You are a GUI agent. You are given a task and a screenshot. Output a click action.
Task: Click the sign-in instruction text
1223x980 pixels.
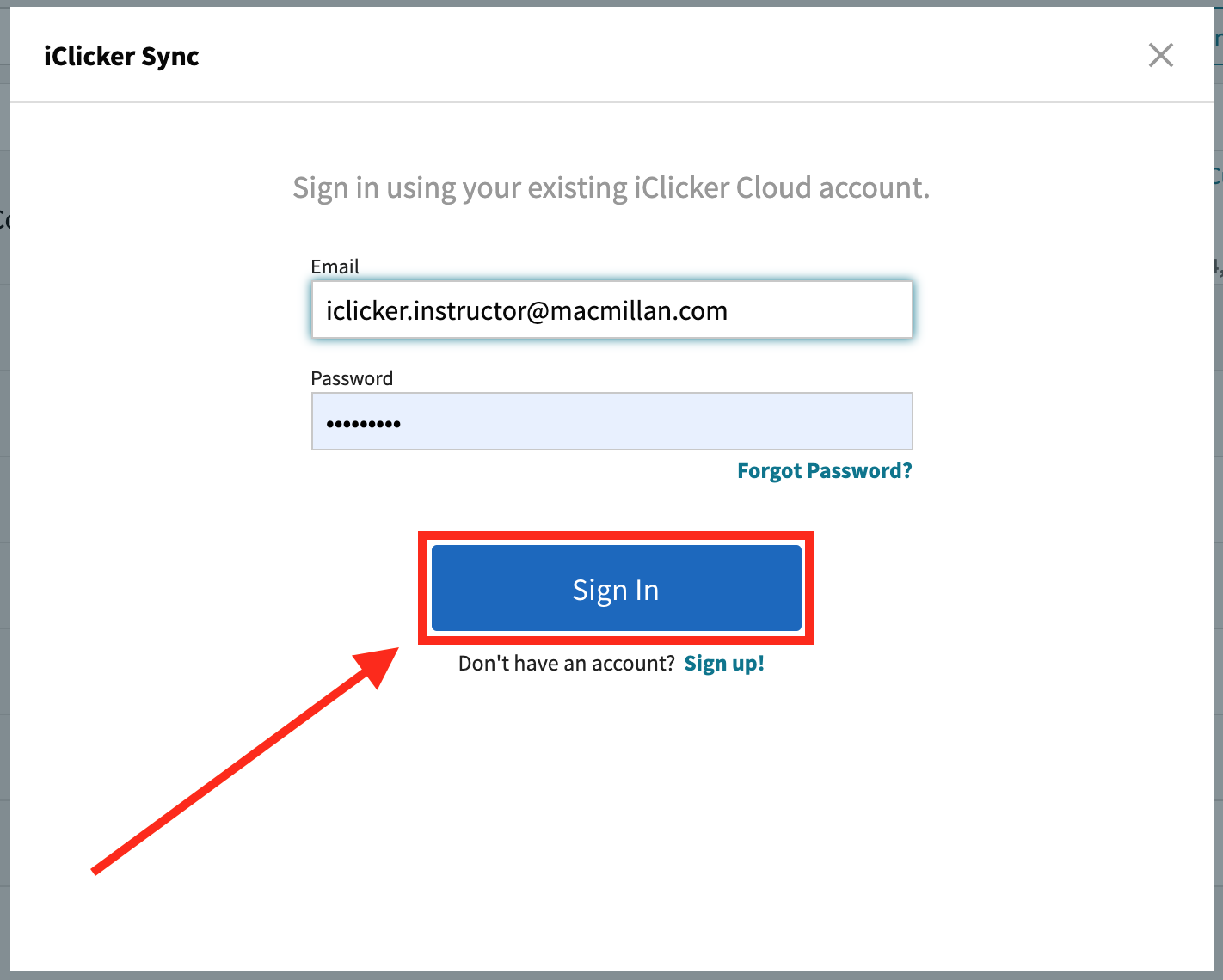tap(611, 187)
